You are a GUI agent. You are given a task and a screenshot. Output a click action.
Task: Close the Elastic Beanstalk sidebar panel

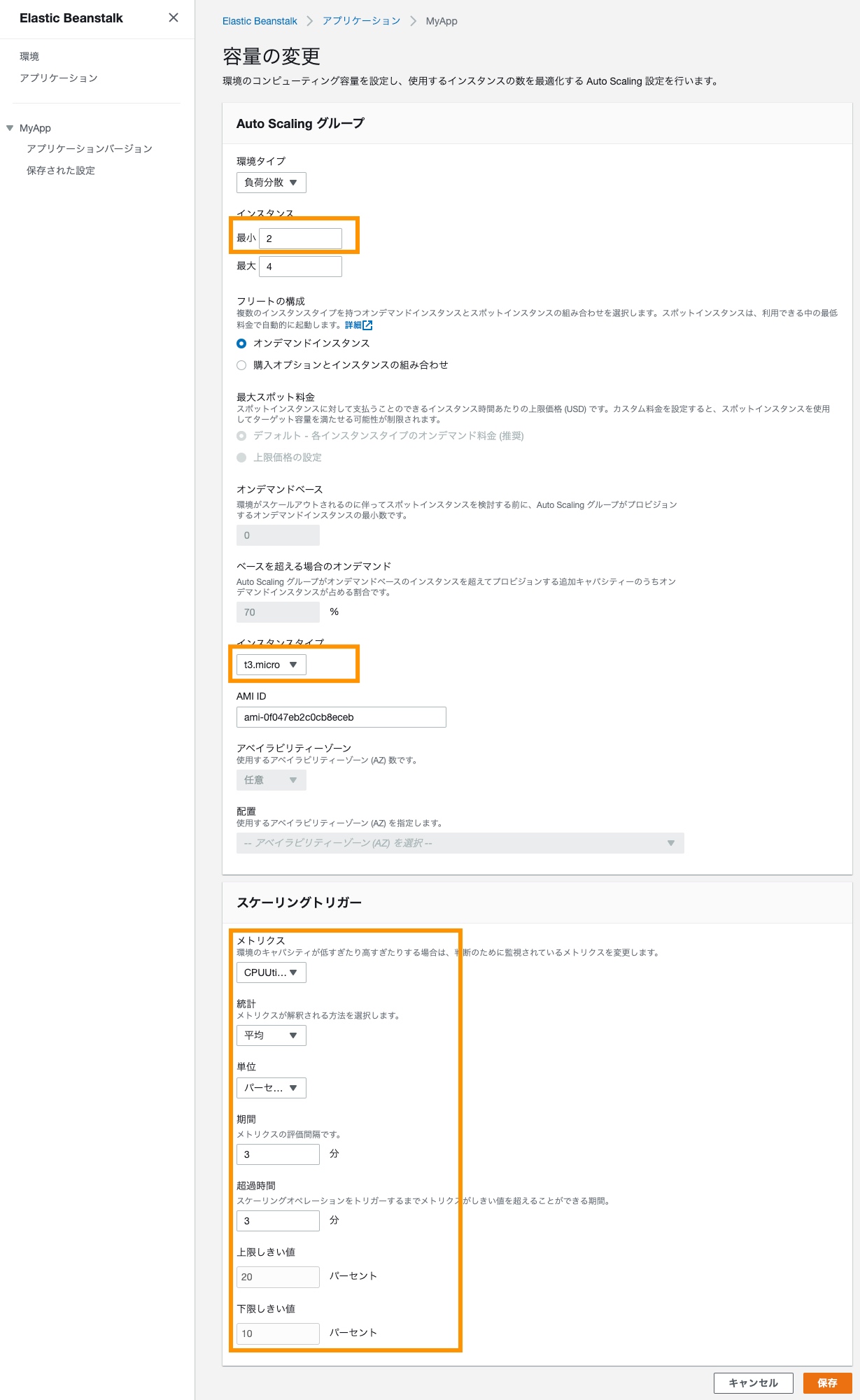point(174,17)
